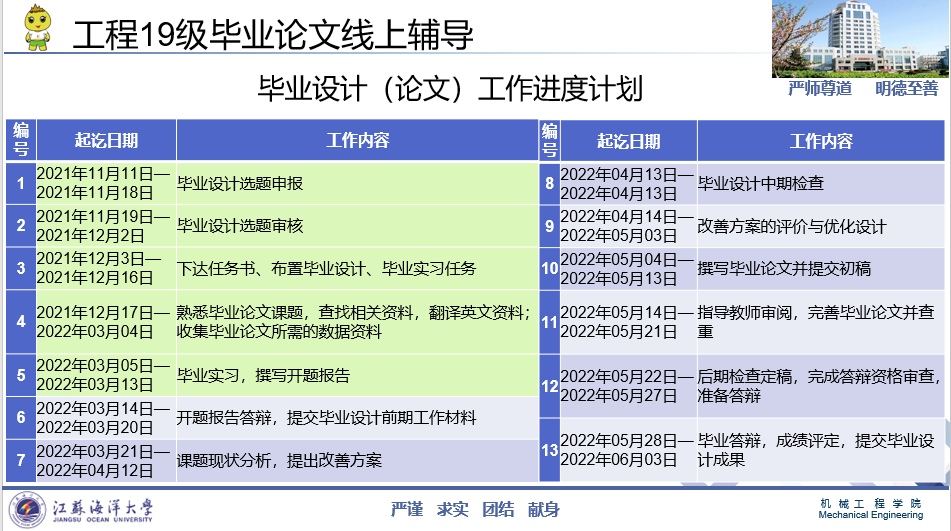This screenshot has height=531, width=951.
Task: Select the left table's 起讫日期 header
Action: tap(106, 141)
